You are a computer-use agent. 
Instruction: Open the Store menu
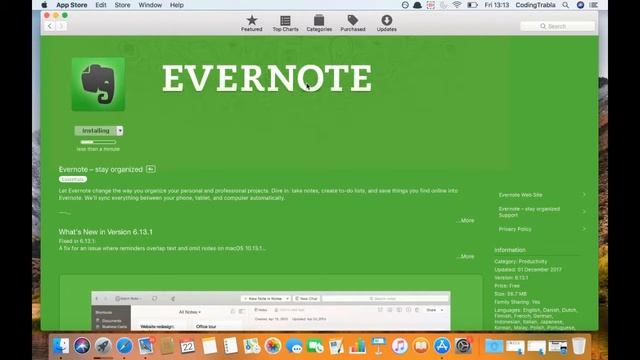point(122,5)
